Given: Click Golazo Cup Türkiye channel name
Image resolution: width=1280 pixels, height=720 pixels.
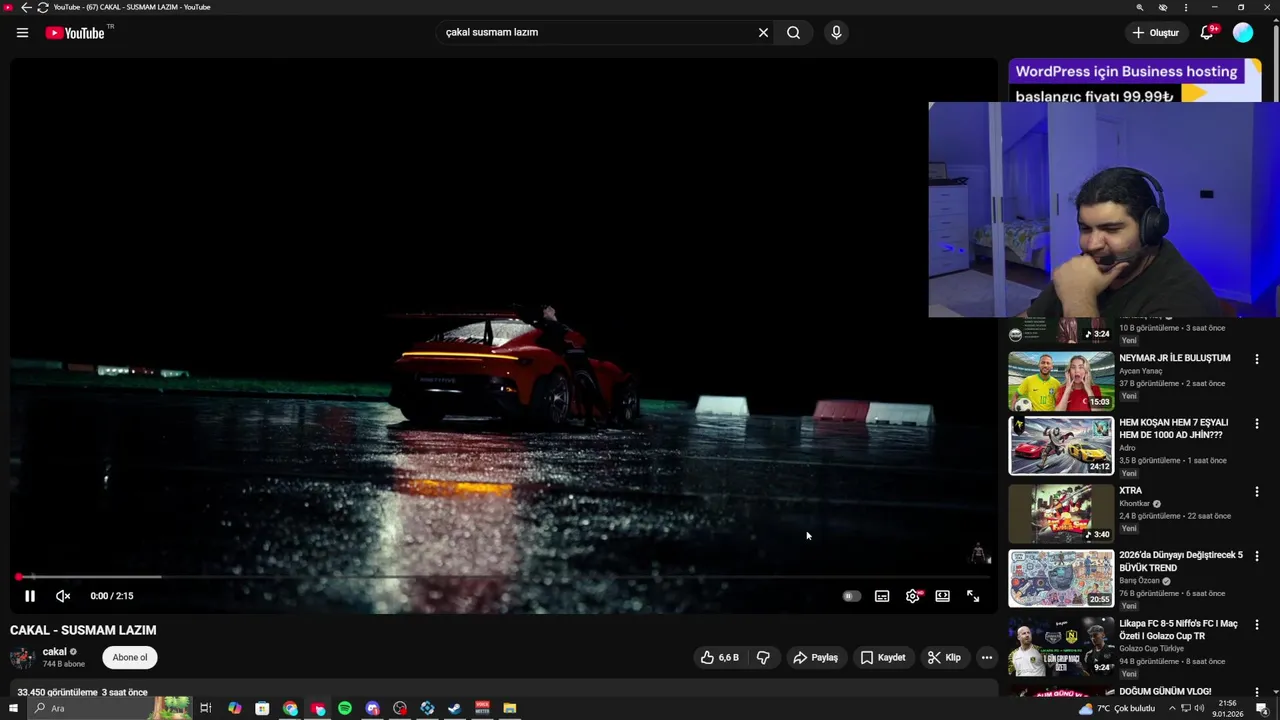Looking at the screenshot, I should (1152, 649).
